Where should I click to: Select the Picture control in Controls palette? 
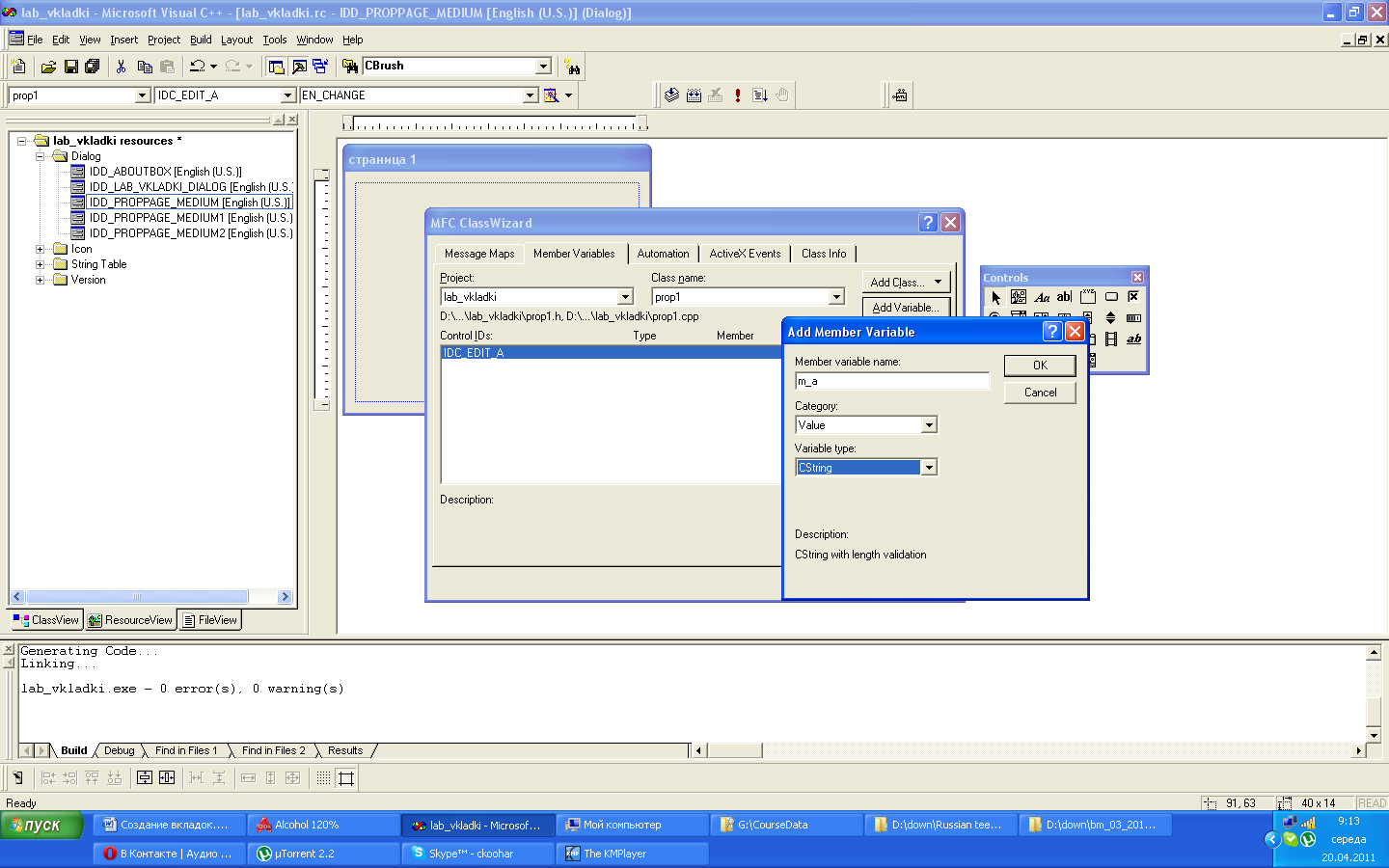[1019, 297]
